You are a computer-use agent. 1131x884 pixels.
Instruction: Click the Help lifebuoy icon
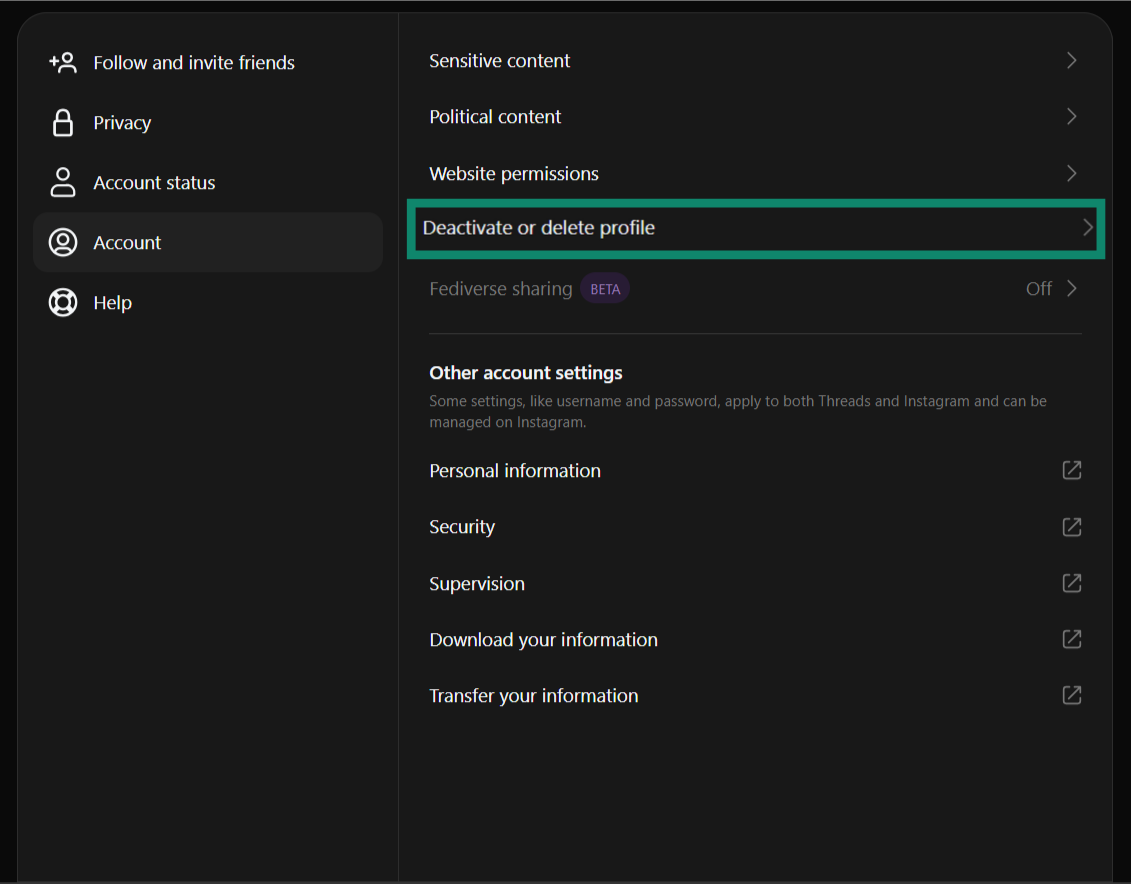point(63,302)
